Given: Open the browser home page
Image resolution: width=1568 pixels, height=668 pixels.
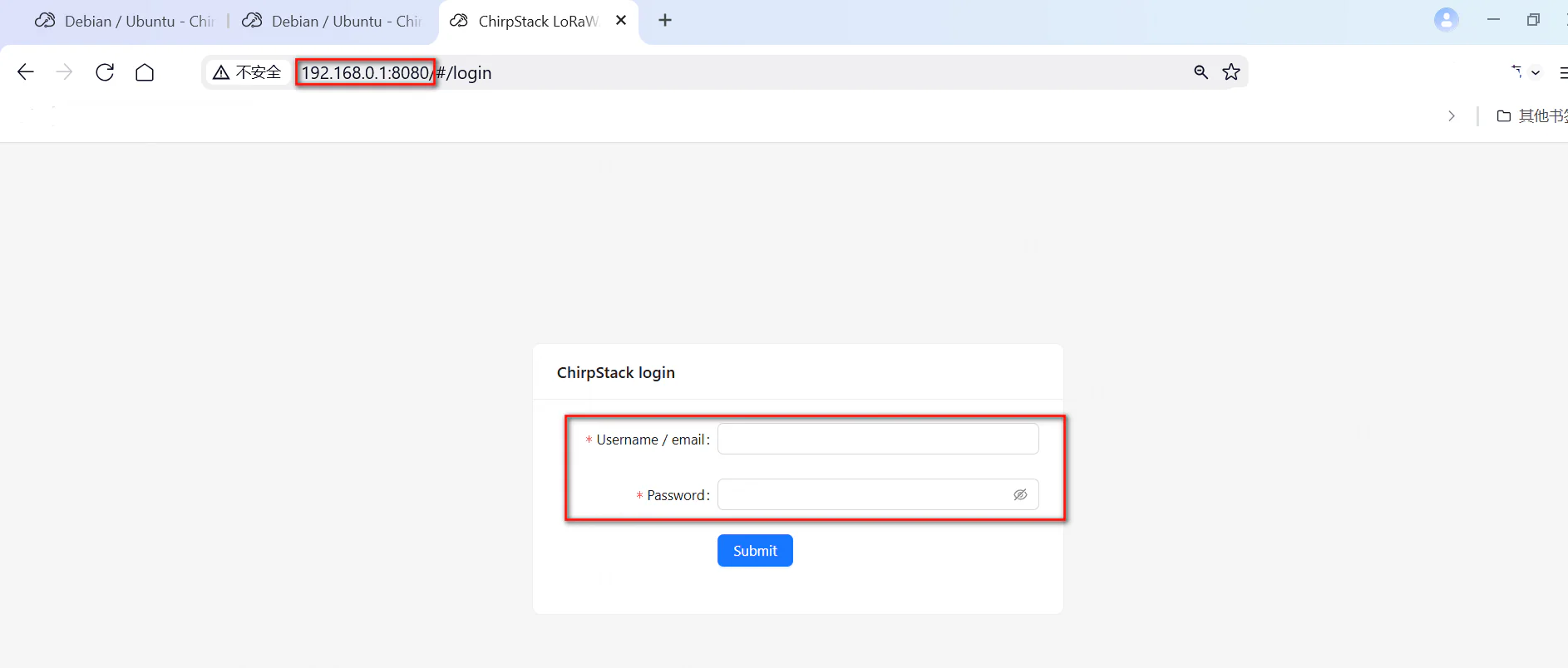Looking at the screenshot, I should (x=145, y=72).
